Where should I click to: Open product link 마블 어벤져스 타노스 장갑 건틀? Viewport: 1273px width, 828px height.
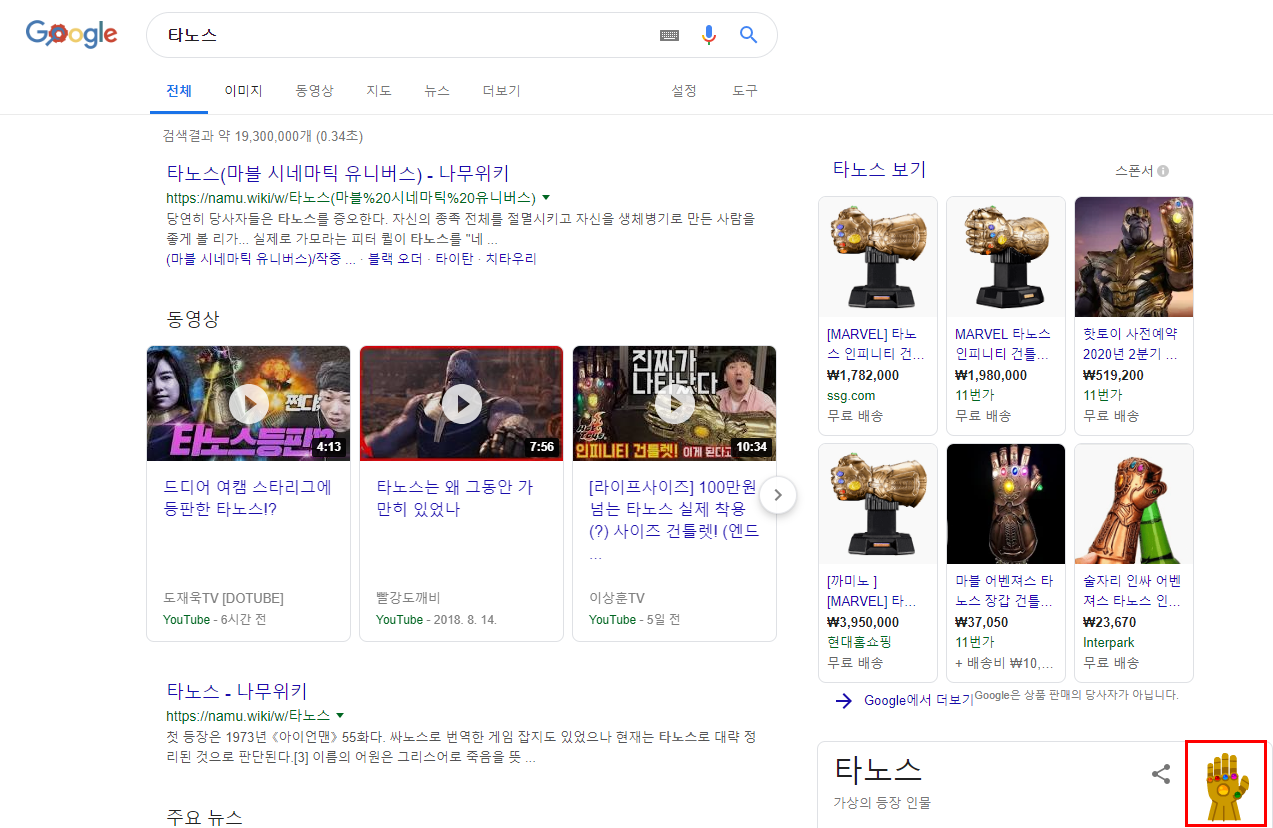tap(1004, 591)
